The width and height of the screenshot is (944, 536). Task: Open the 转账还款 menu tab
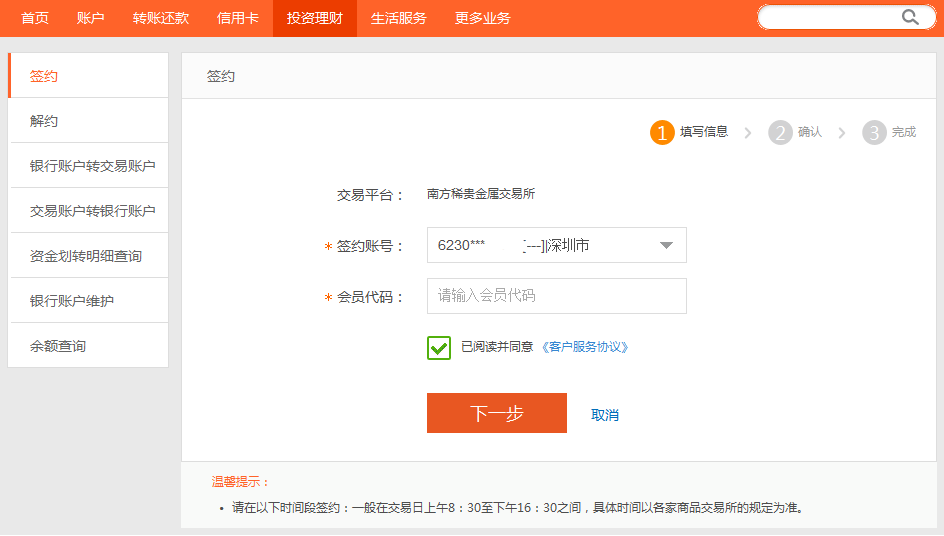coord(160,18)
